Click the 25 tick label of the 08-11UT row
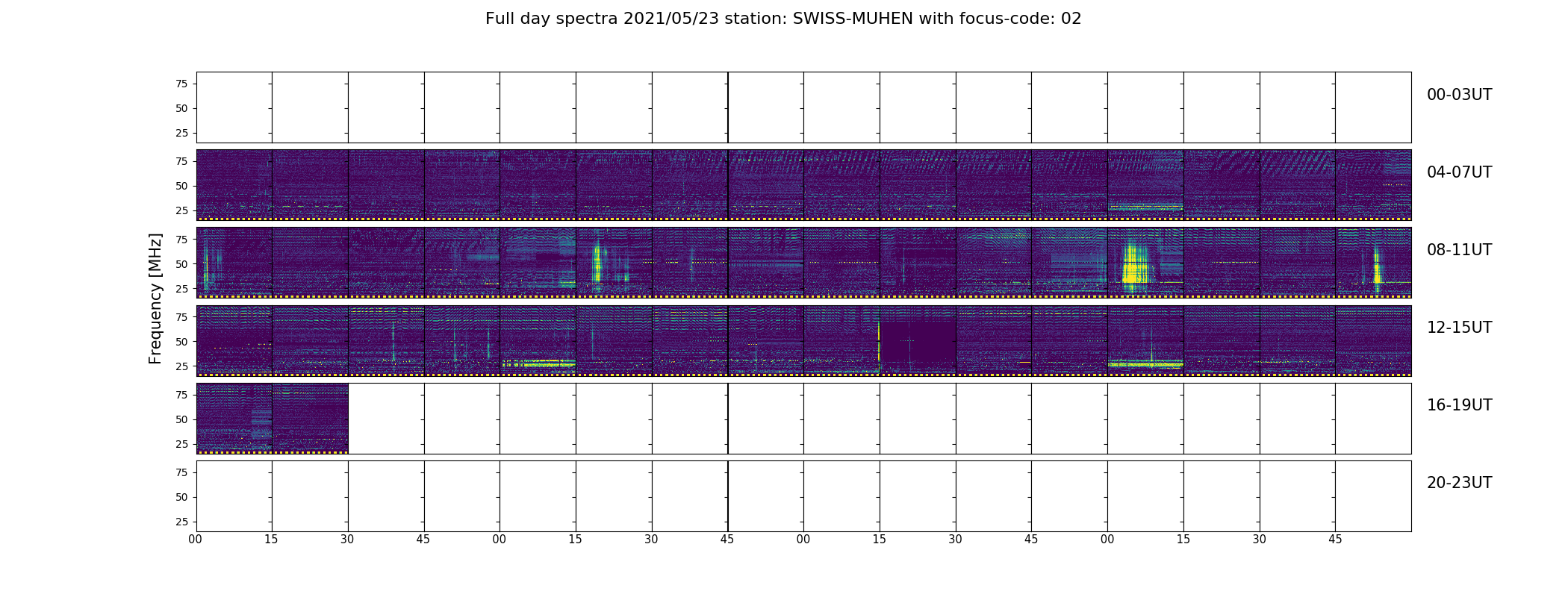The image size is (1568, 597). tap(181, 288)
